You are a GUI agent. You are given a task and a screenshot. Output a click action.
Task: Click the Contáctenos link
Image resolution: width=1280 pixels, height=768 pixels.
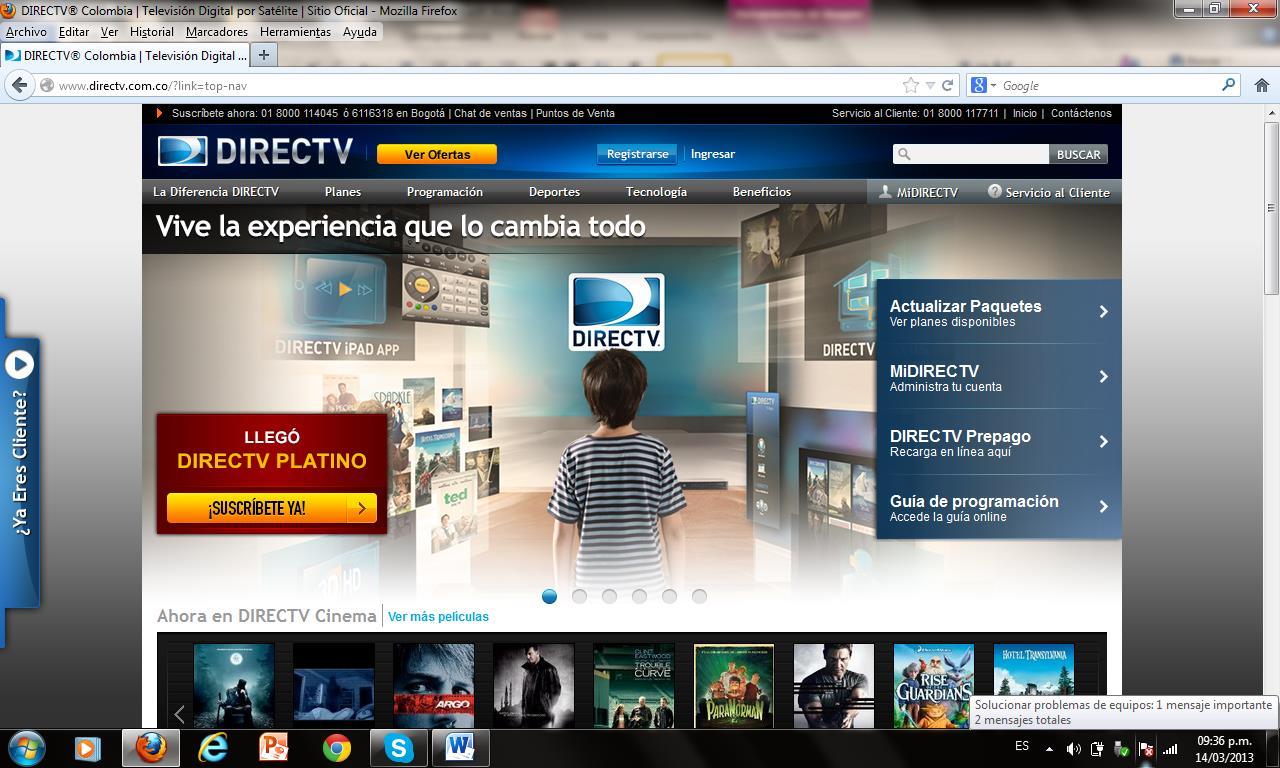click(1081, 113)
